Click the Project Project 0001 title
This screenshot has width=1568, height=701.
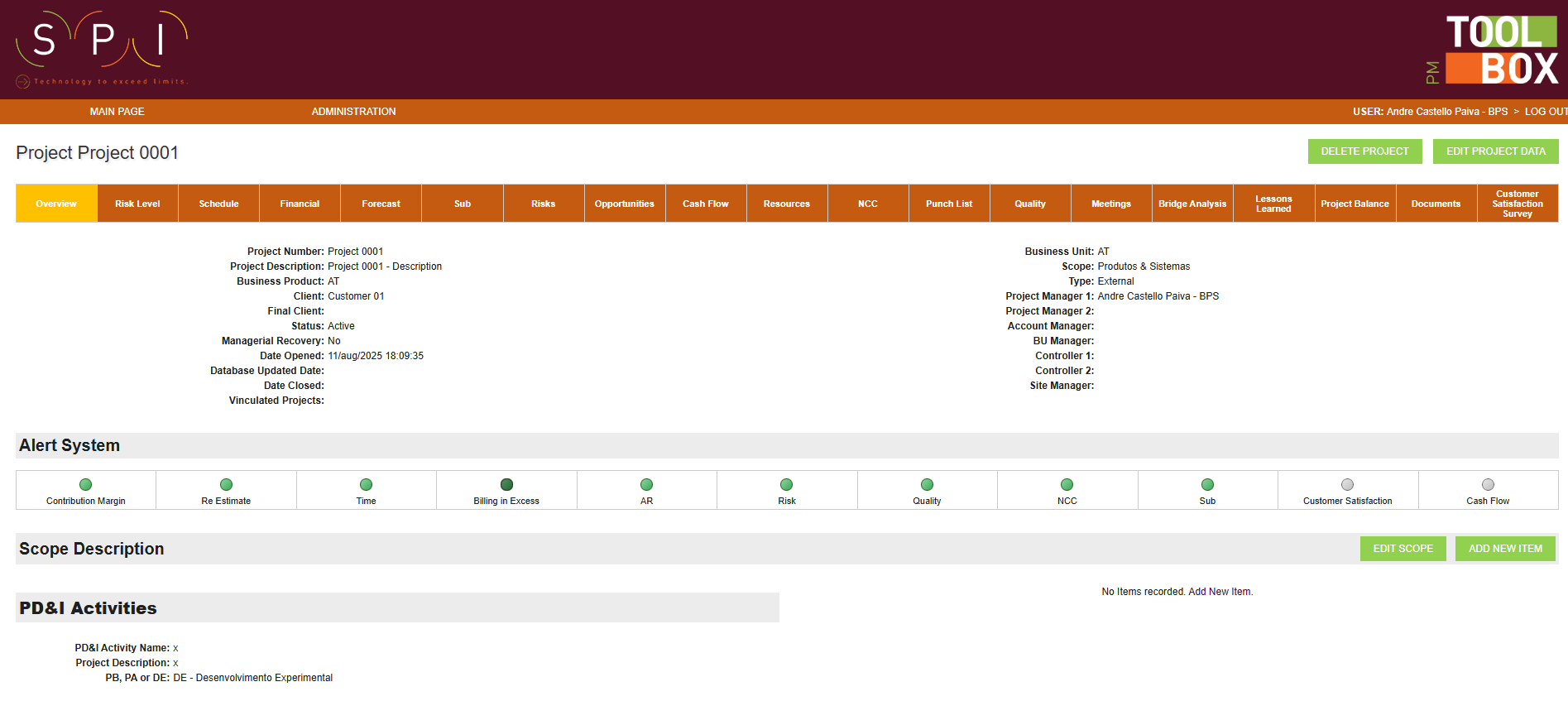tap(98, 153)
